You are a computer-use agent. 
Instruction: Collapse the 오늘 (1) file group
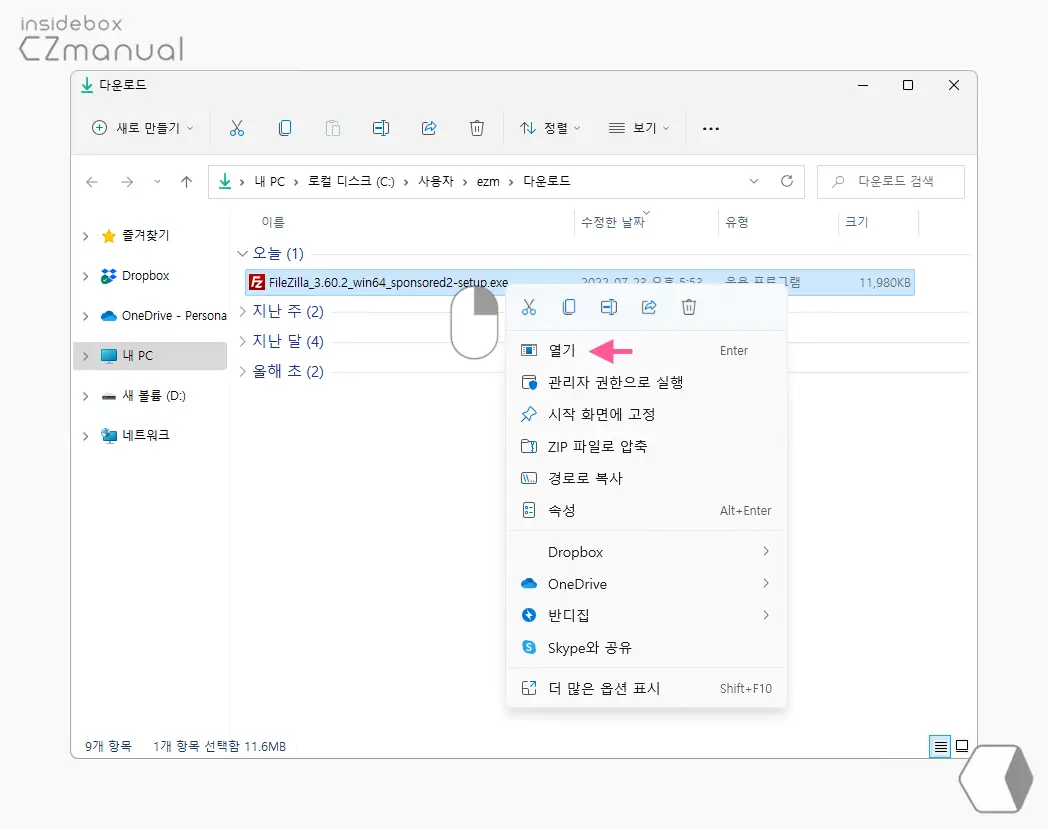tap(242, 253)
